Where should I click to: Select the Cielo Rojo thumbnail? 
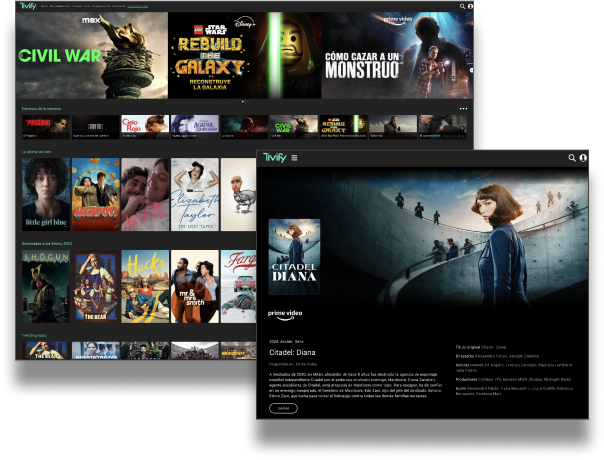145,127
